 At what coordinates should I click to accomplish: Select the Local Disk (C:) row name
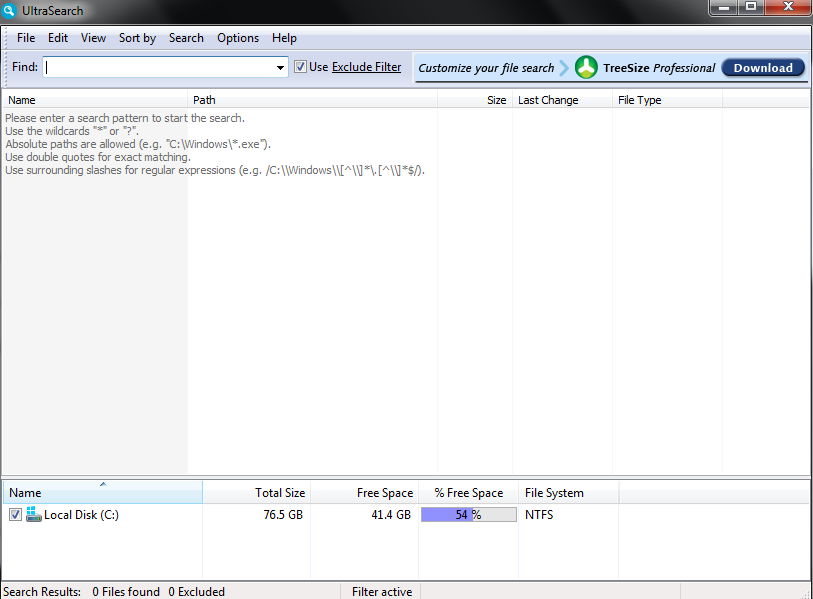click(81, 514)
